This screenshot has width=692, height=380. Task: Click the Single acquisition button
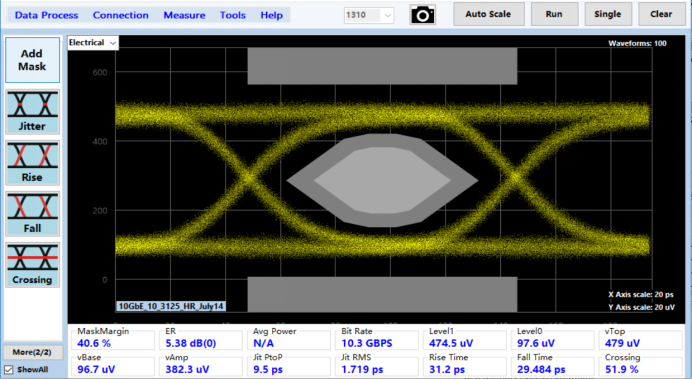(x=608, y=14)
